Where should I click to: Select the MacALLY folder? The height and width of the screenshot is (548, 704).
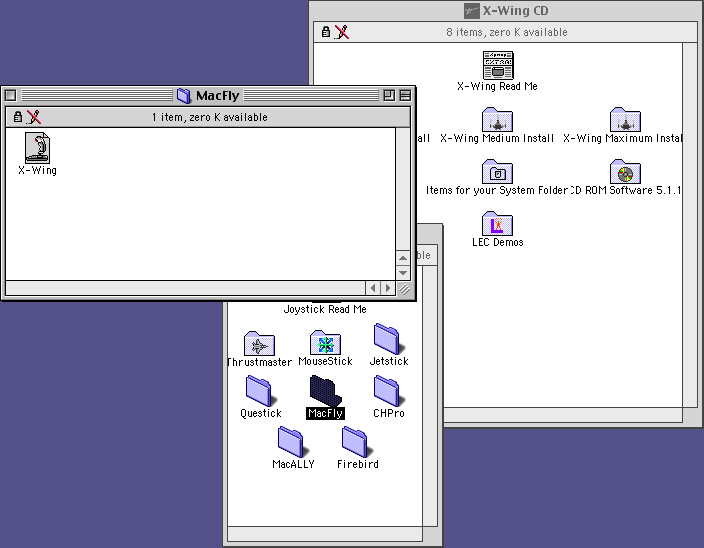pos(293,442)
